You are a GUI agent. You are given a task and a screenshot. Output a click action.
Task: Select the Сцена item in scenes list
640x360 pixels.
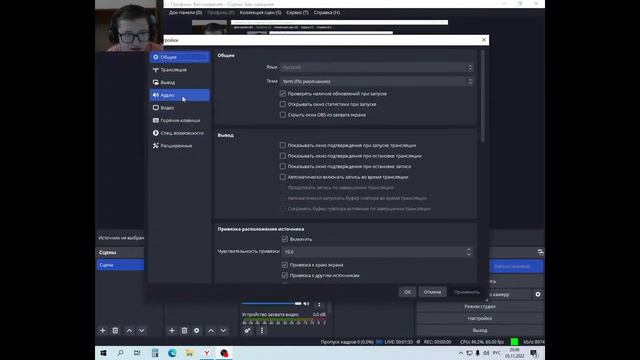coord(120,265)
